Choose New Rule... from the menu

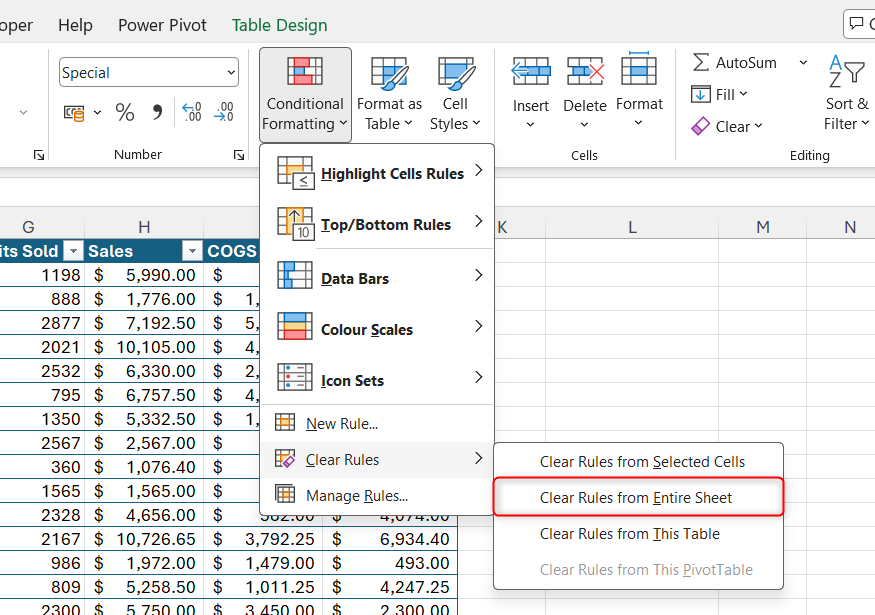[377, 424]
